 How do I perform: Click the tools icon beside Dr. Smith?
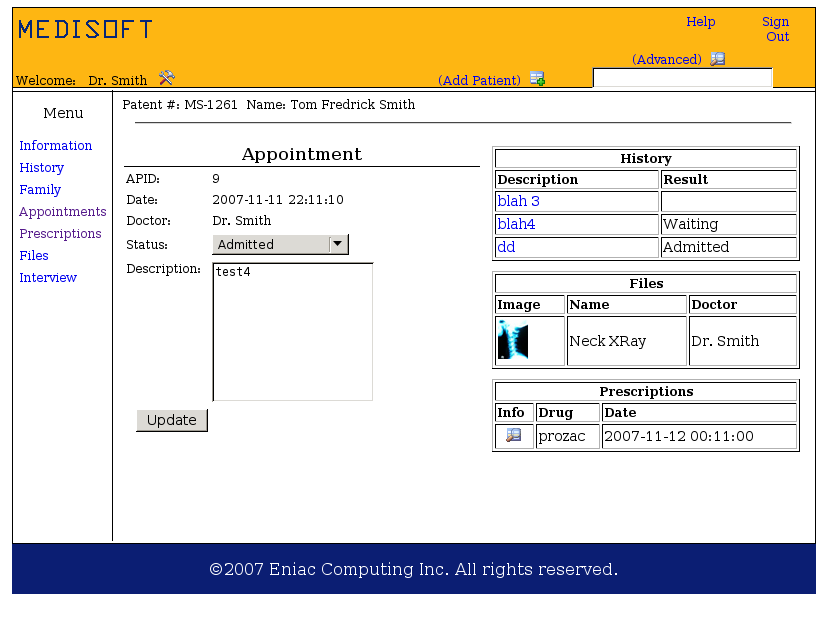pyautogui.click(x=167, y=78)
